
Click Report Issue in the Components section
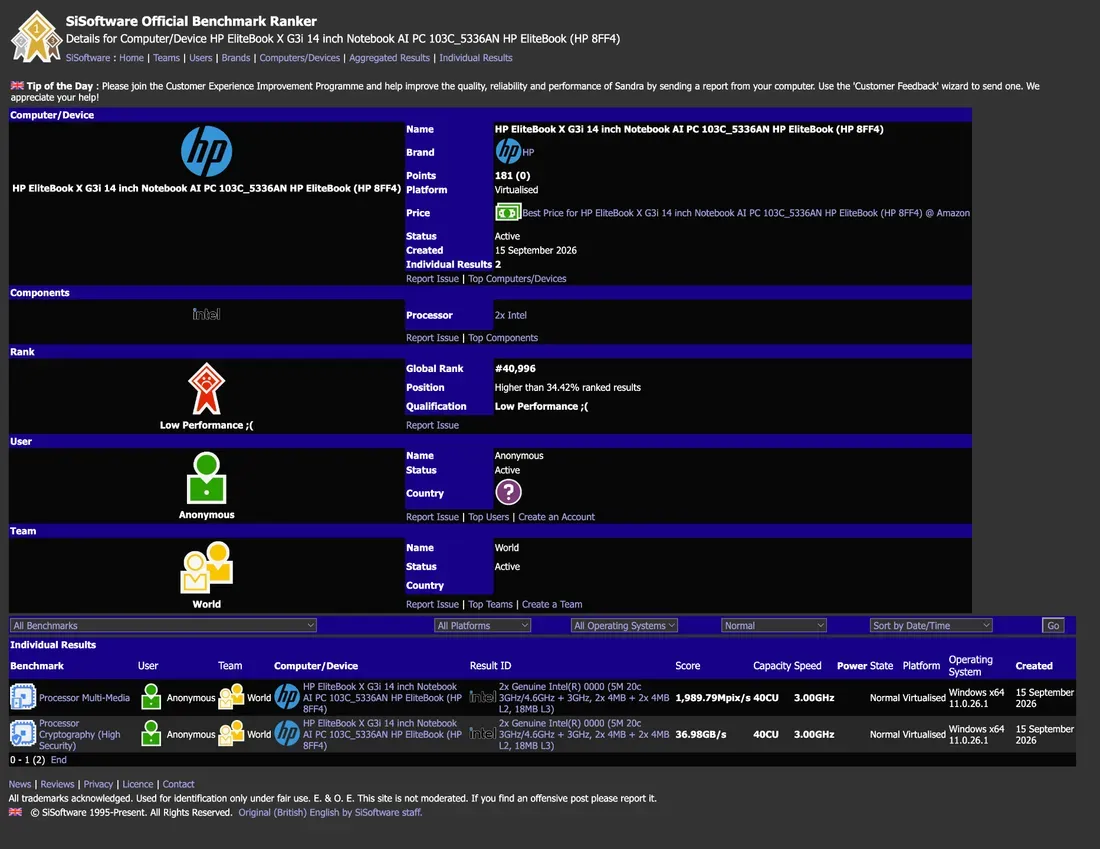(432, 337)
